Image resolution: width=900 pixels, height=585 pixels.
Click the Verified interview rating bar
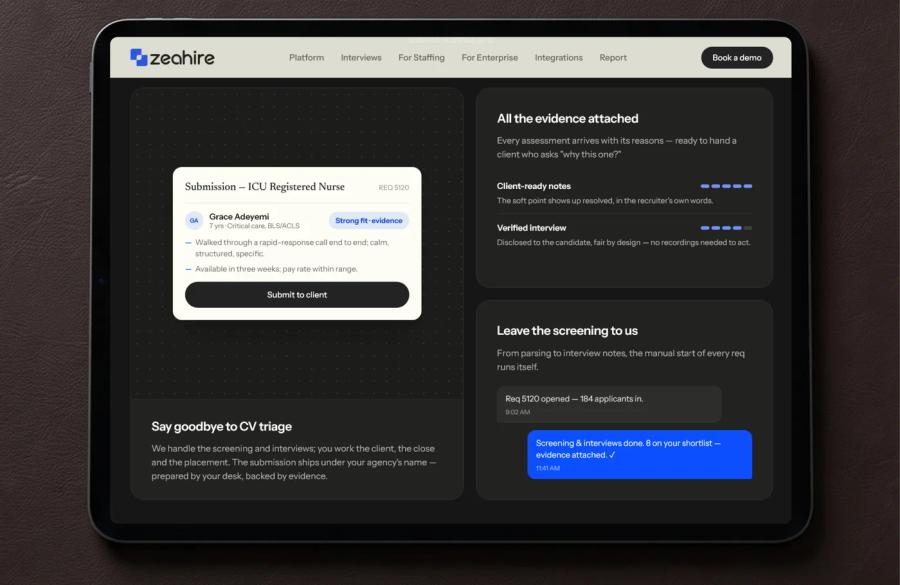(x=726, y=228)
